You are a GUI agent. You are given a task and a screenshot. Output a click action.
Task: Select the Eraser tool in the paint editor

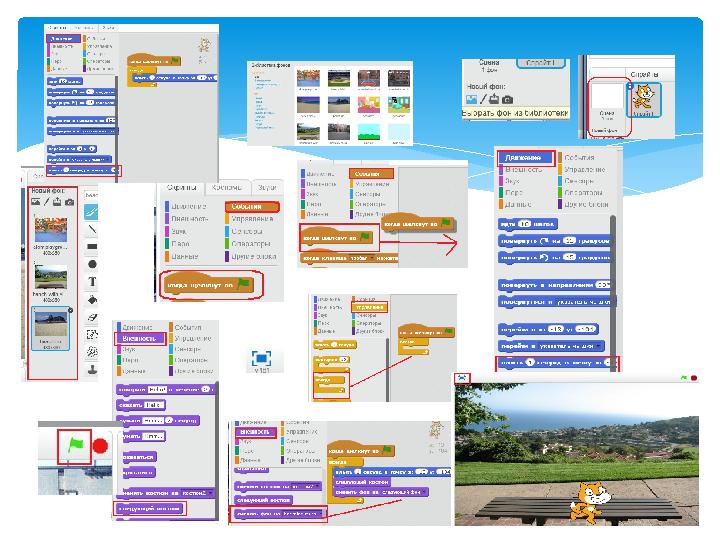coord(92,317)
